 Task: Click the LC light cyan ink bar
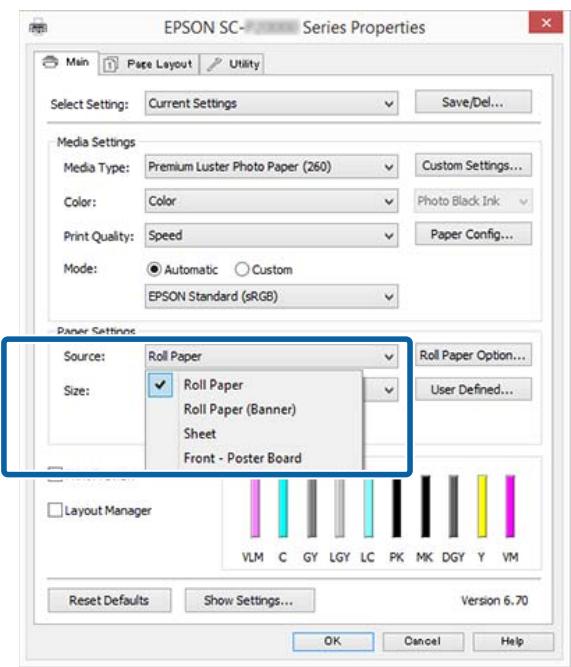(x=368, y=507)
